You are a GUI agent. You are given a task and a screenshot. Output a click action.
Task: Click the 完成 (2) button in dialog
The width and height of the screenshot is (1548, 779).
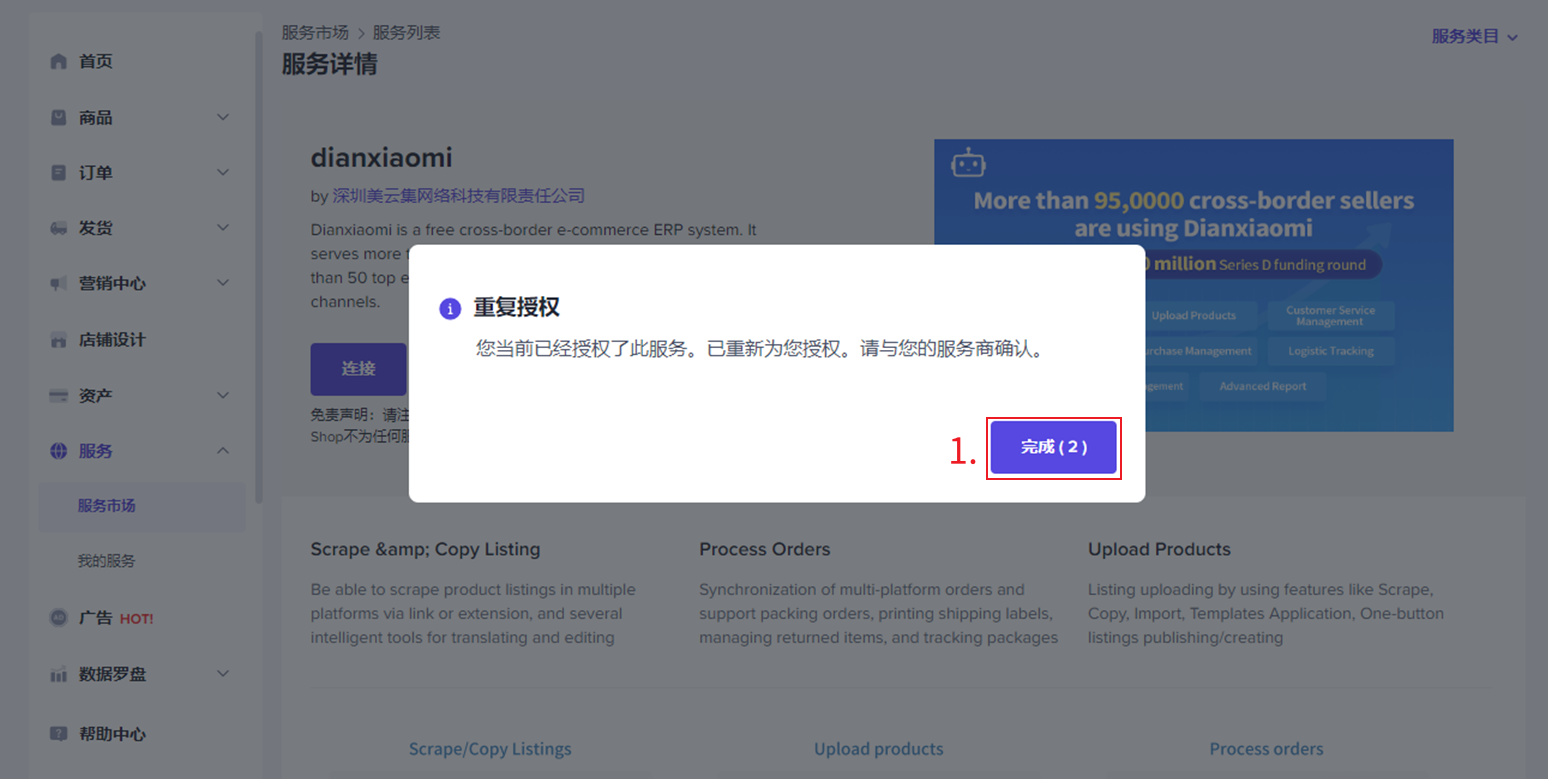click(1053, 447)
